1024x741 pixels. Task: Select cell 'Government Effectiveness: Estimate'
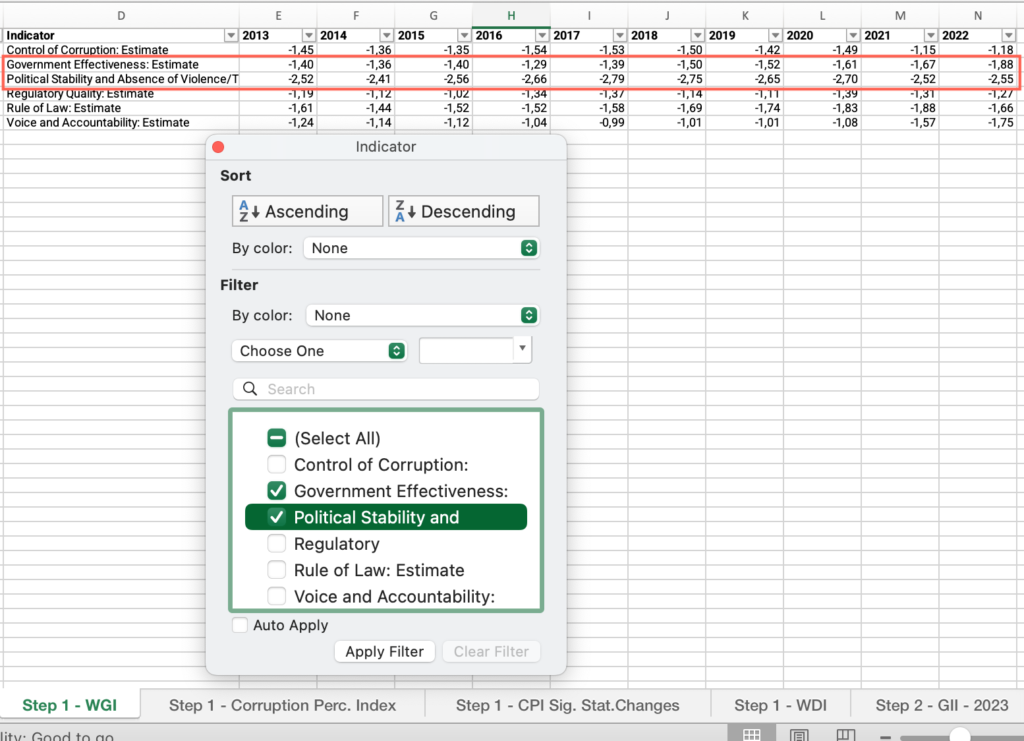(121, 64)
